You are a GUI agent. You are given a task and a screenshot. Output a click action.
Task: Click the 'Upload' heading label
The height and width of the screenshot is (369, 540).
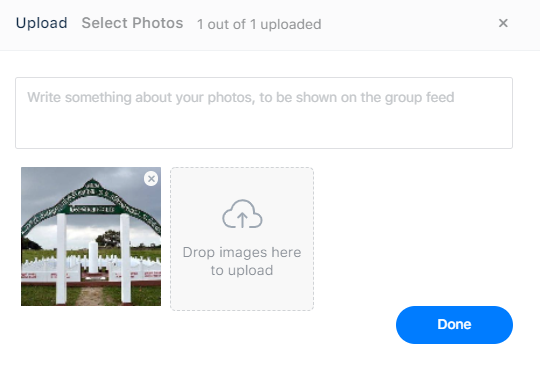(42, 23)
